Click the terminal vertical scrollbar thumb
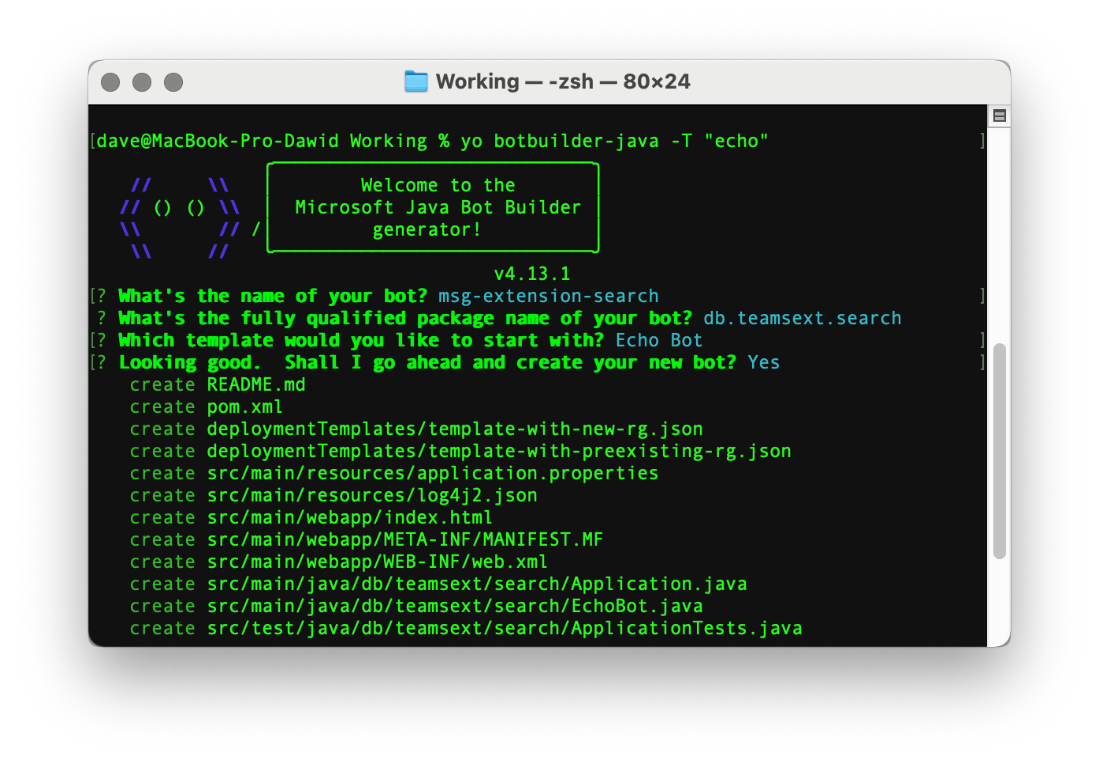Image resolution: width=1099 pixels, height=764 pixels. click(999, 451)
